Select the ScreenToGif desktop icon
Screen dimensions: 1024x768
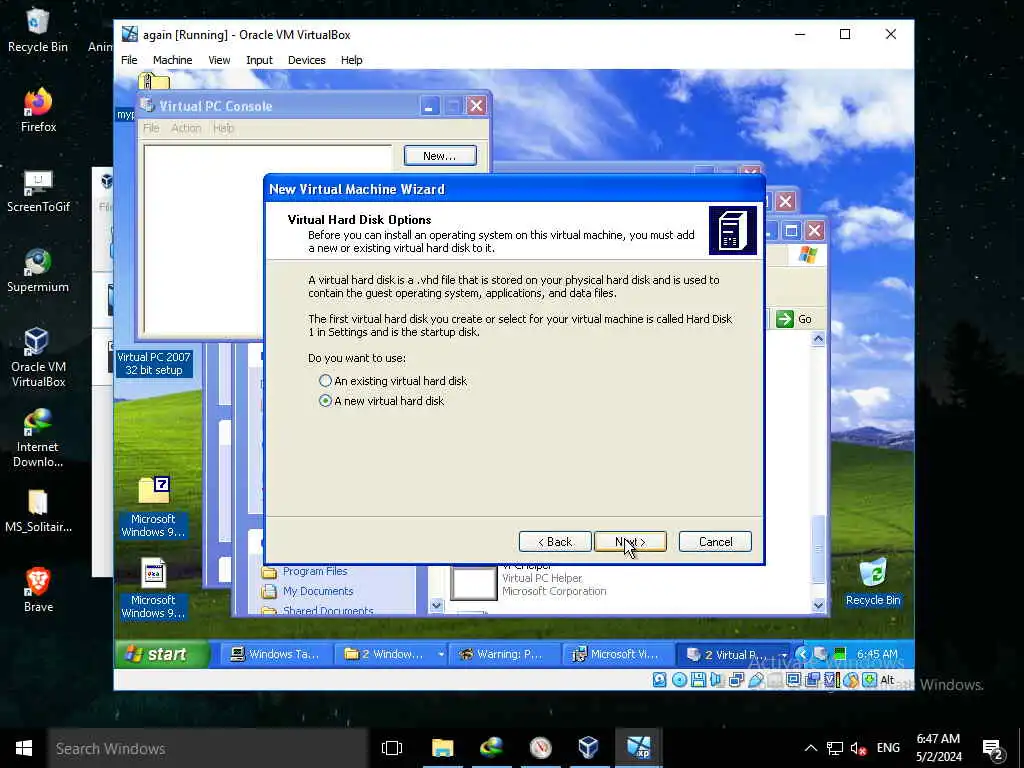point(38,191)
